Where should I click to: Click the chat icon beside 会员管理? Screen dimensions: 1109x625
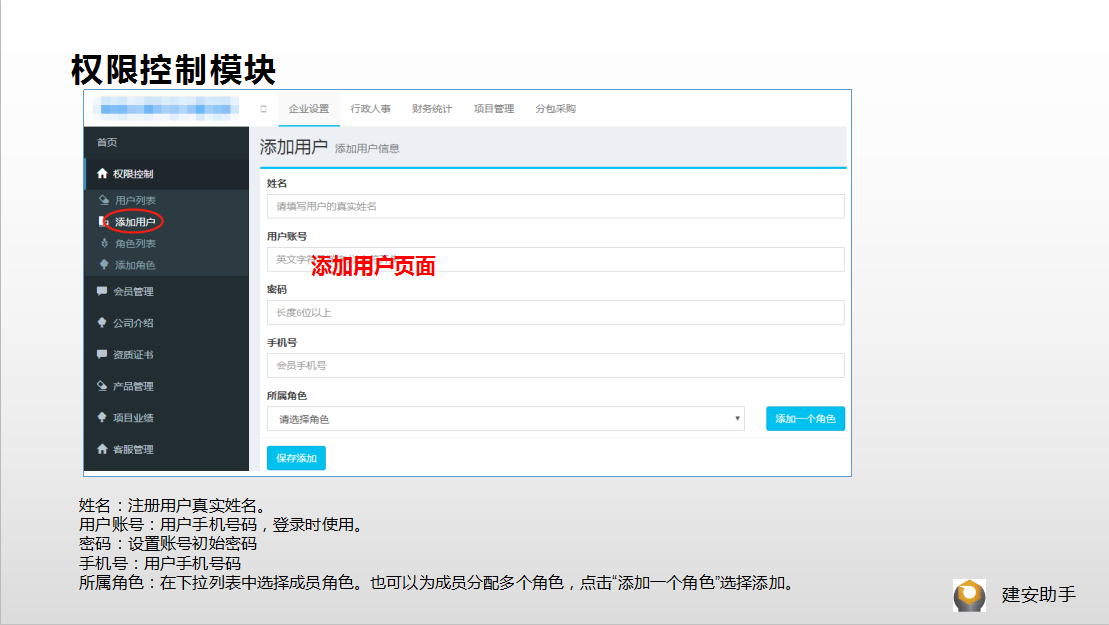click(x=102, y=291)
